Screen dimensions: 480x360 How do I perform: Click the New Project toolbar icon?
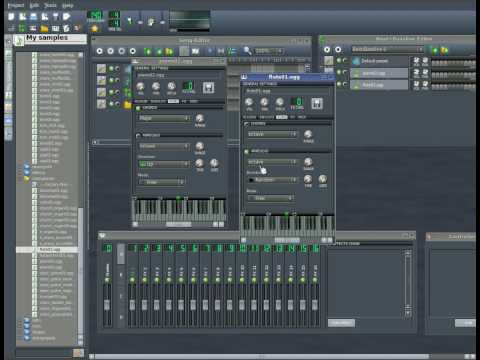pyautogui.click(x=11, y=17)
